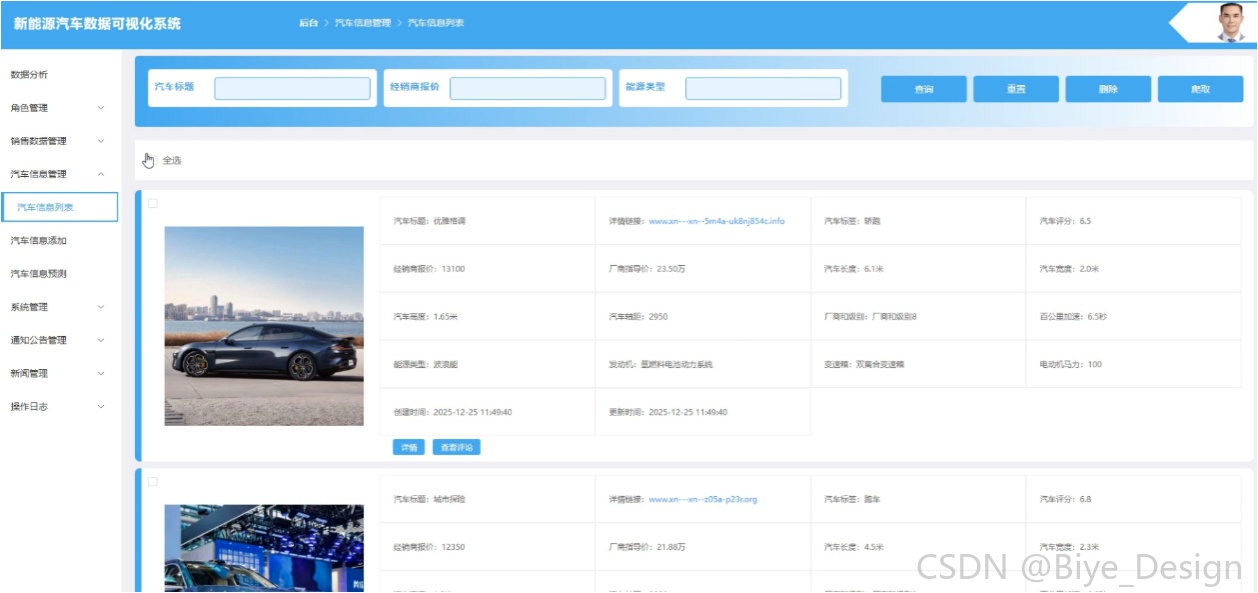Click the 百公里加速: 6.5秒 cell
Viewport: 1258px width, 593px height.
pos(1133,317)
